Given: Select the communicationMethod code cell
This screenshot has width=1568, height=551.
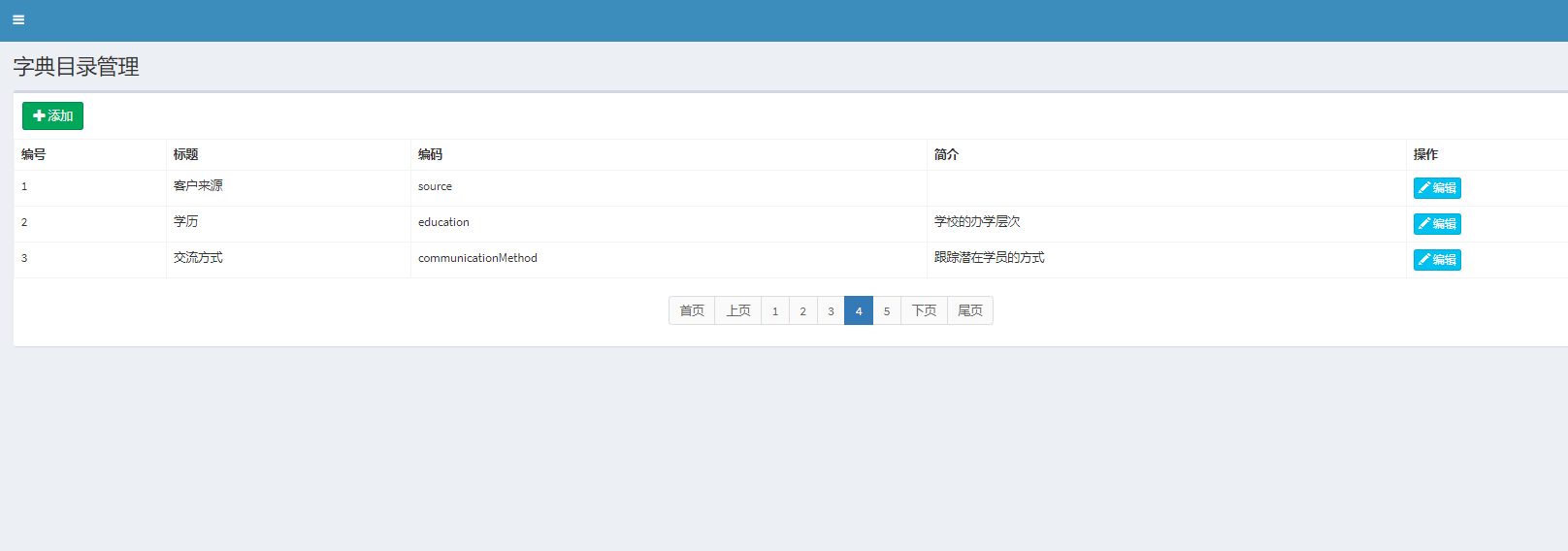Looking at the screenshot, I should coord(669,260).
